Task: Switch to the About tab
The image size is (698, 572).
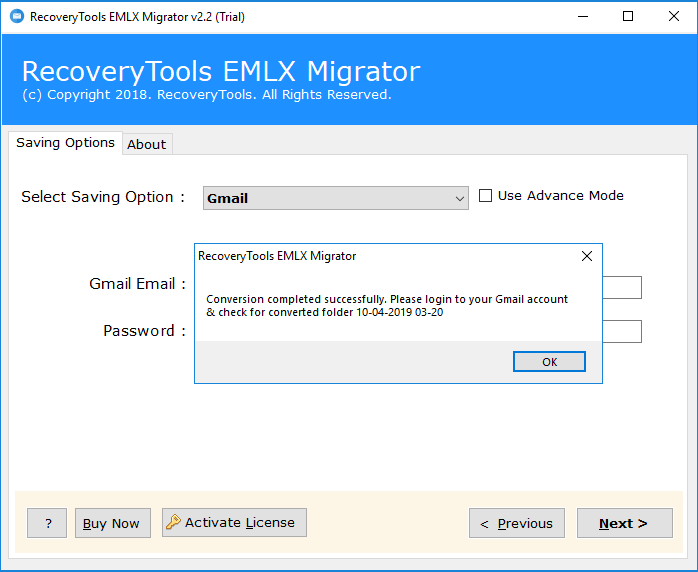Action: point(146,144)
